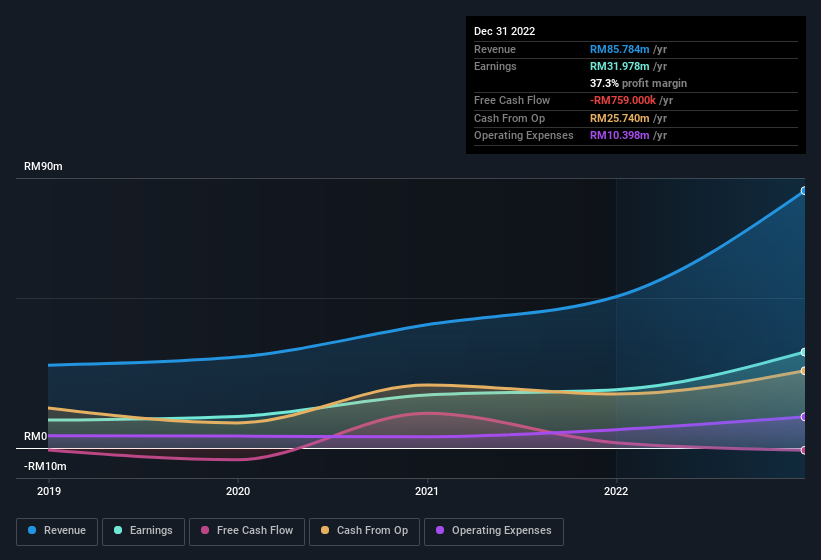Image resolution: width=821 pixels, height=560 pixels.
Task: Click the Cash From Op tooltip label
Action: pyautogui.click(x=509, y=118)
